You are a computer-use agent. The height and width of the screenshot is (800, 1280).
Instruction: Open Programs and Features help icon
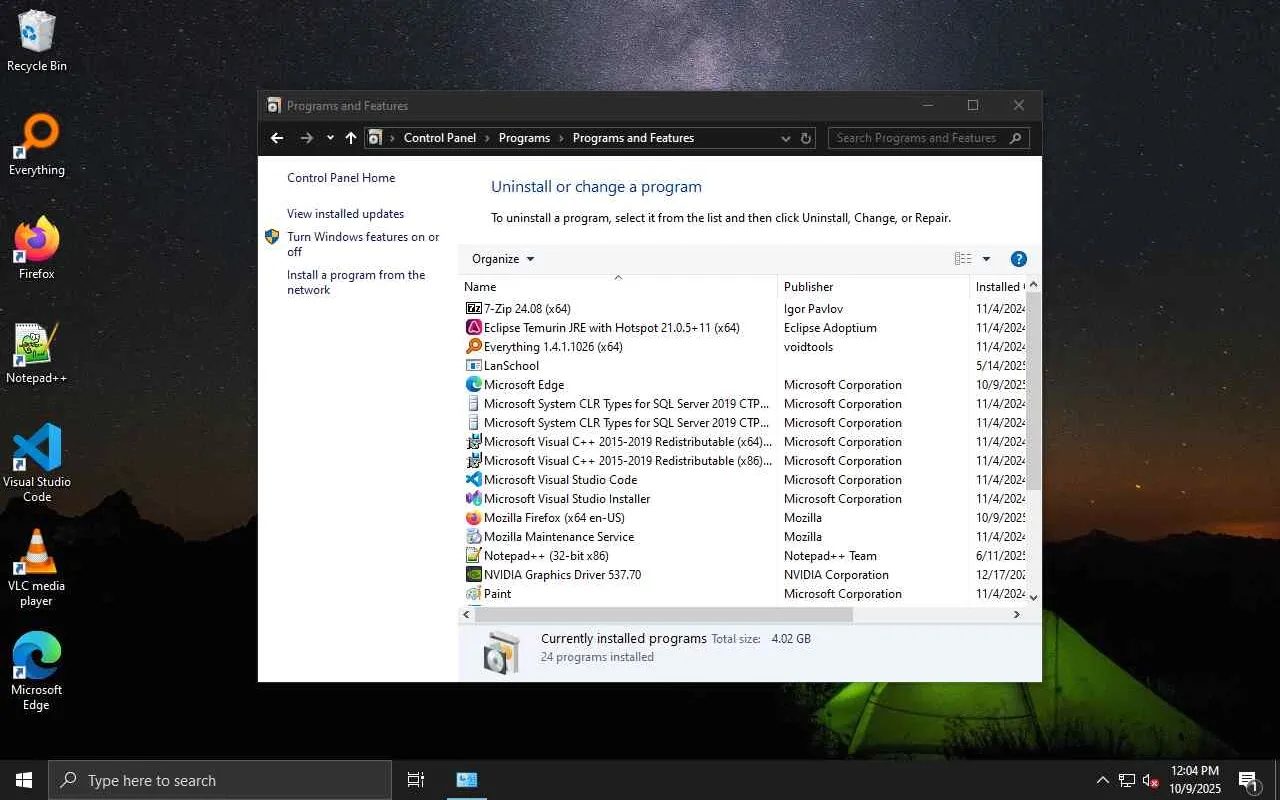pyautogui.click(x=1019, y=259)
